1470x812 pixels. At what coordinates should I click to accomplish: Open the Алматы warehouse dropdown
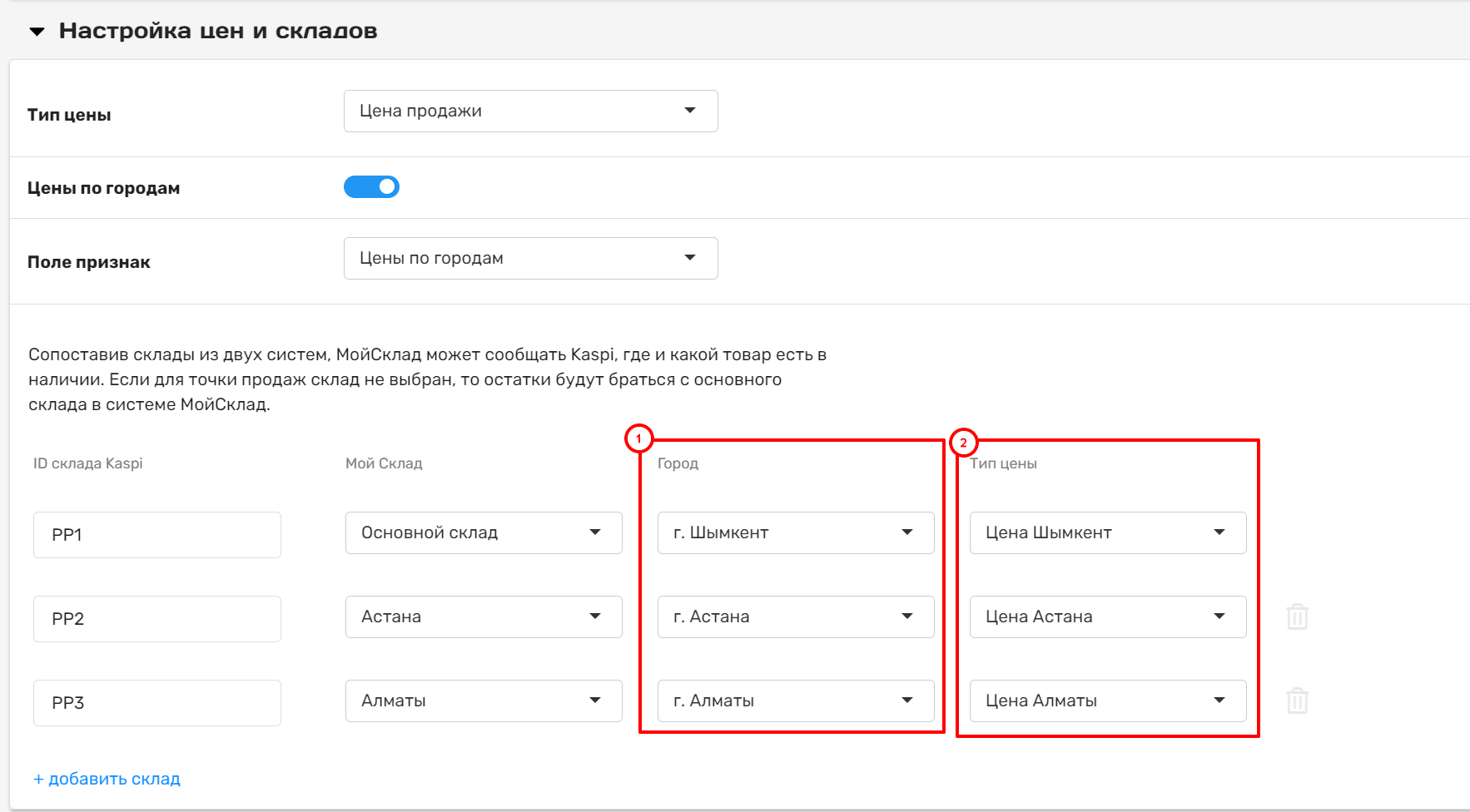(x=484, y=701)
